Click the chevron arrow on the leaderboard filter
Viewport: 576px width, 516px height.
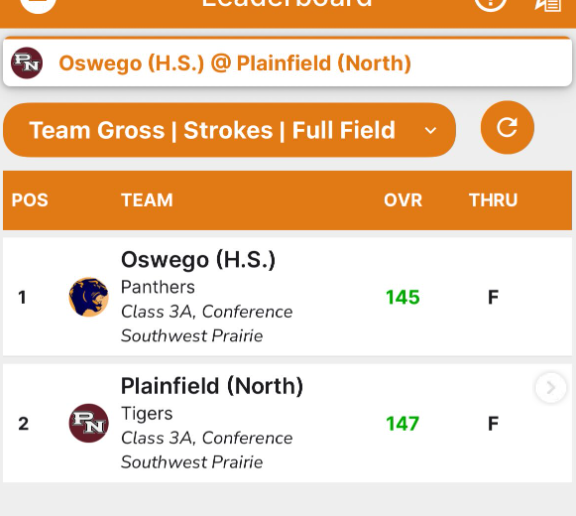point(430,130)
